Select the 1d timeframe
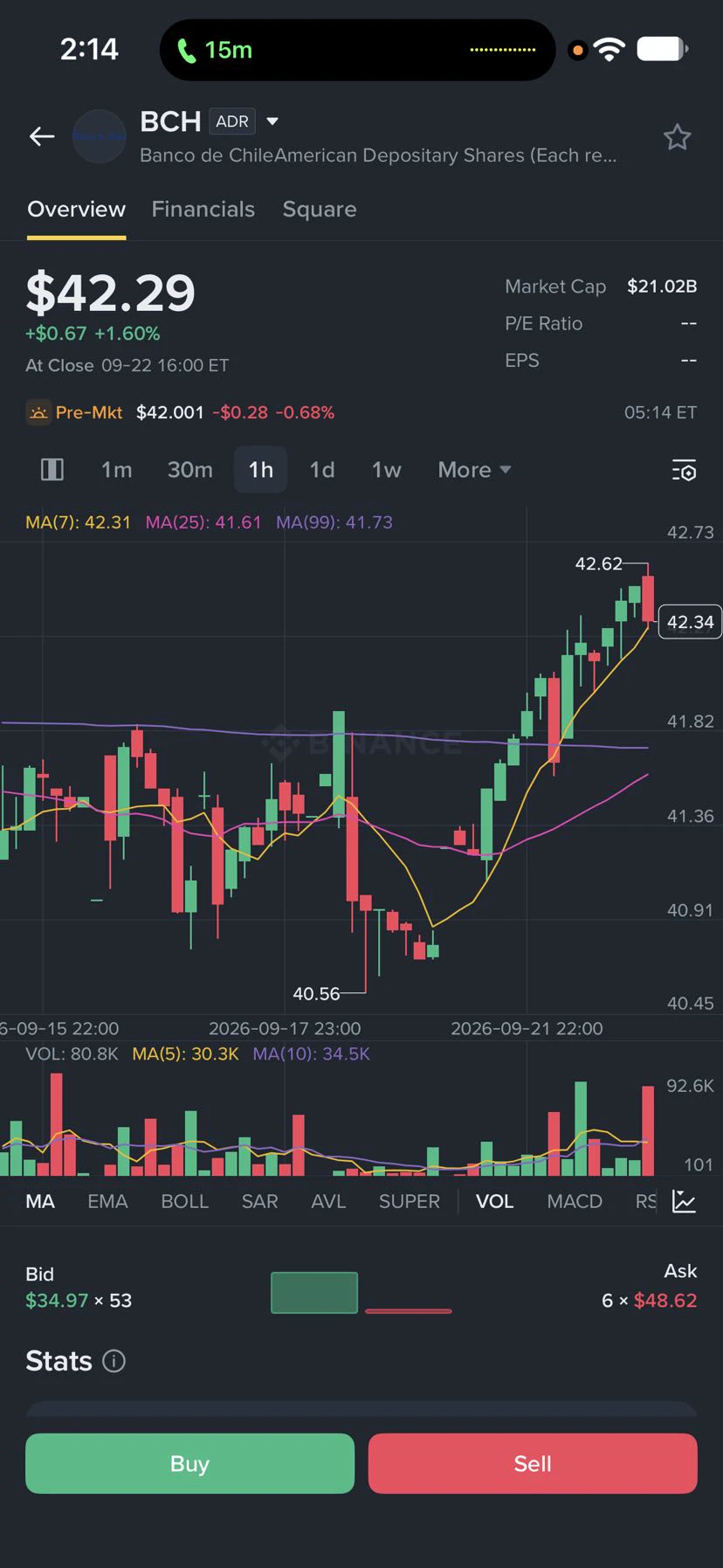This screenshot has width=723, height=1568. point(322,470)
